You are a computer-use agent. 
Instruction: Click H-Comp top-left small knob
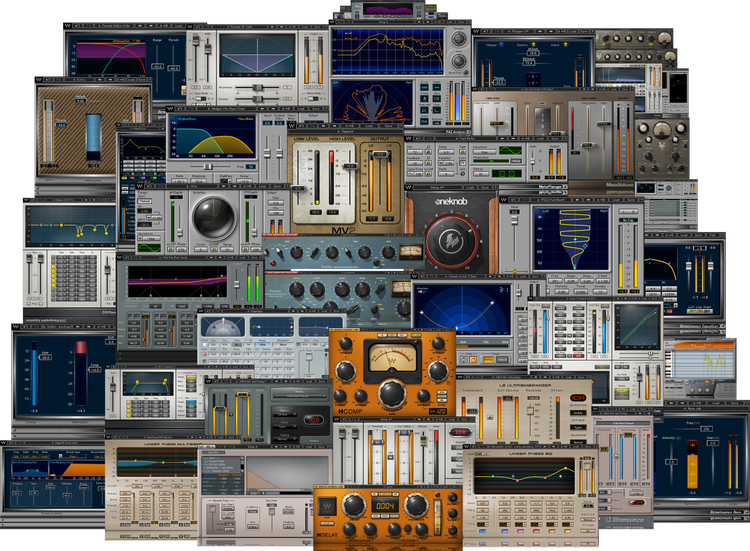[345, 342]
